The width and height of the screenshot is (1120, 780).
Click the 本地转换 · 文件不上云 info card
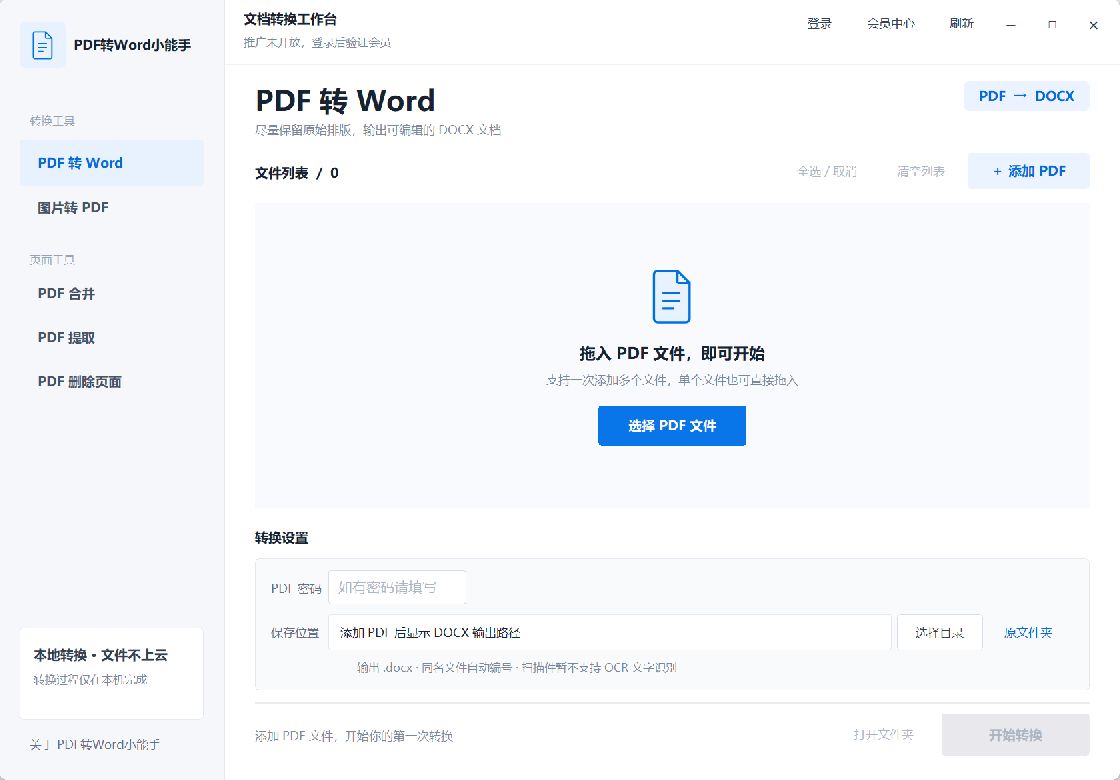(x=111, y=673)
